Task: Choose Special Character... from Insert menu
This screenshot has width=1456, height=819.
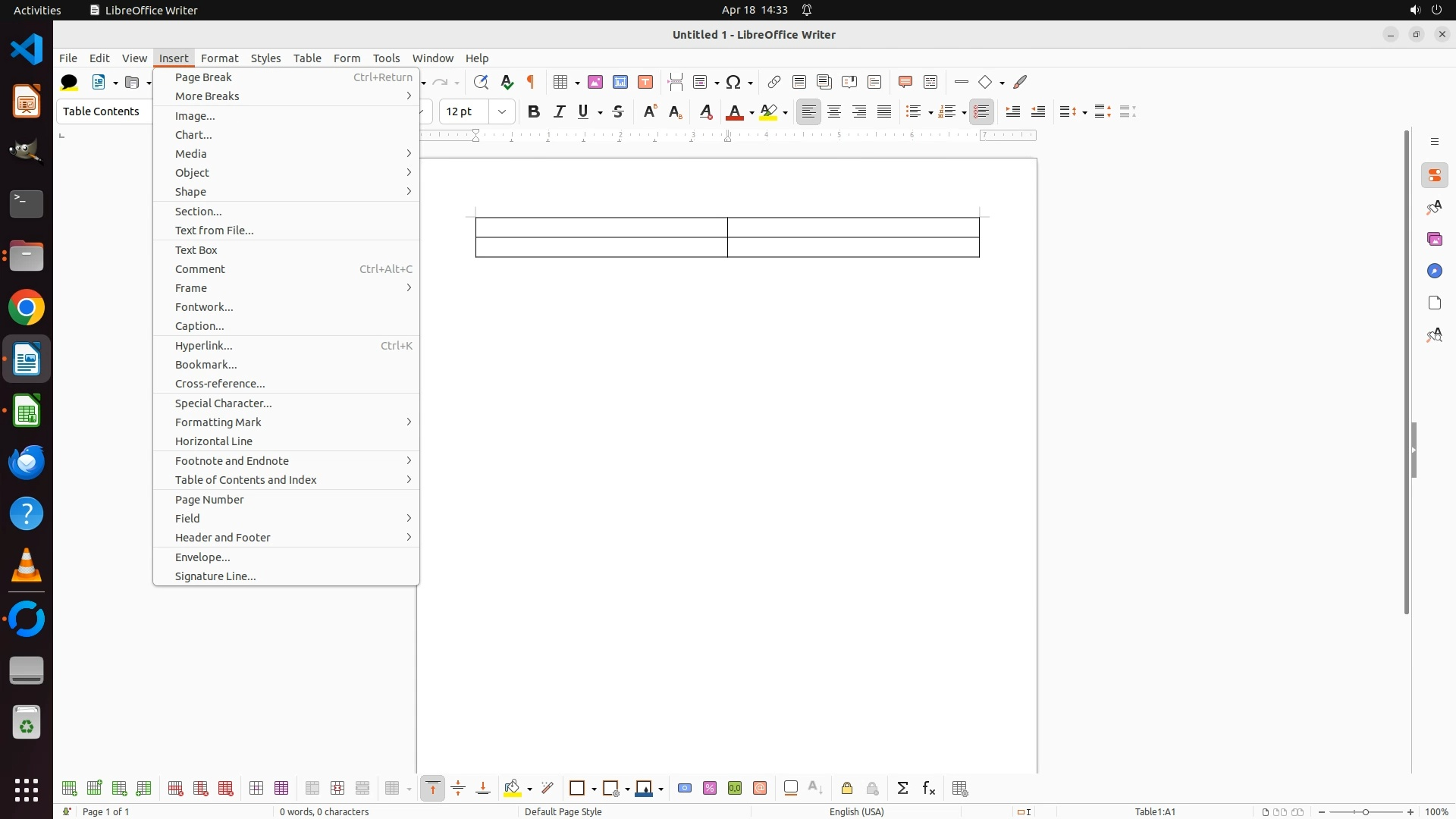Action: [x=223, y=403]
